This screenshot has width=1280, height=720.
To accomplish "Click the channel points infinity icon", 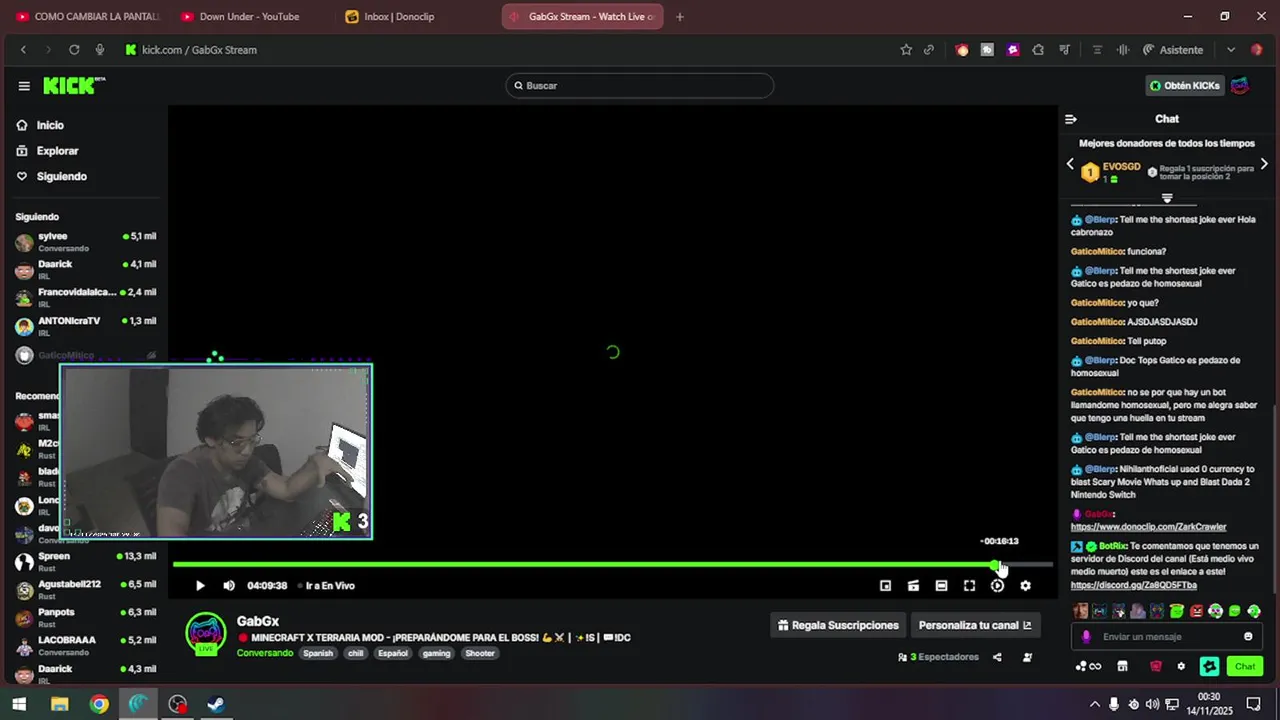I will [x=1088, y=667].
